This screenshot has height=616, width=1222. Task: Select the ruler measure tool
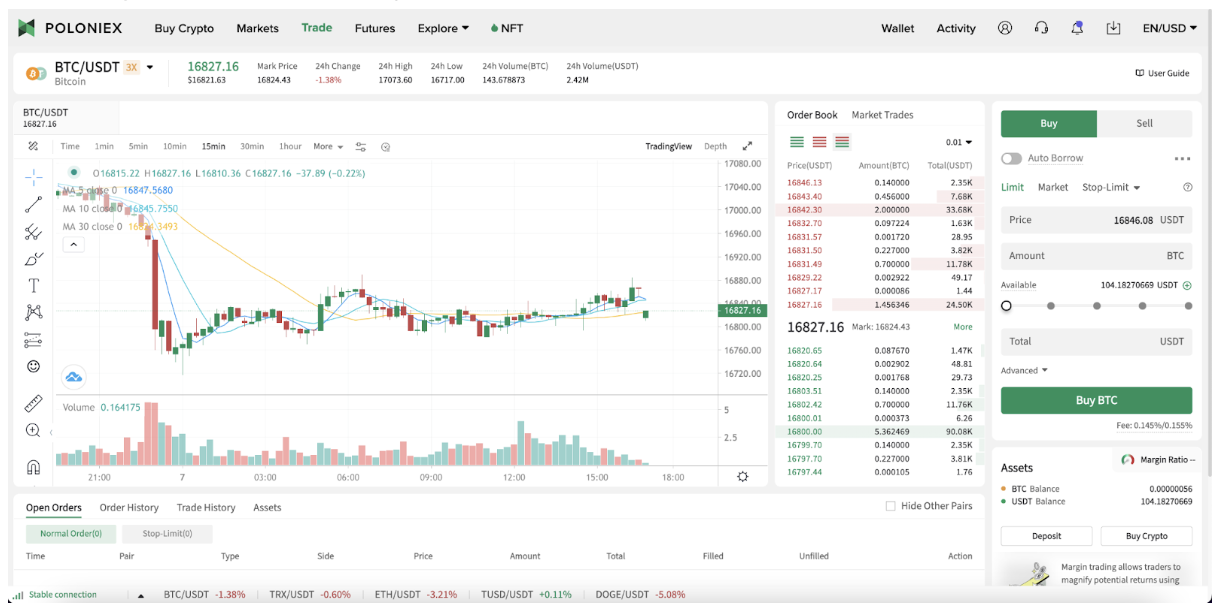point(33,404)
